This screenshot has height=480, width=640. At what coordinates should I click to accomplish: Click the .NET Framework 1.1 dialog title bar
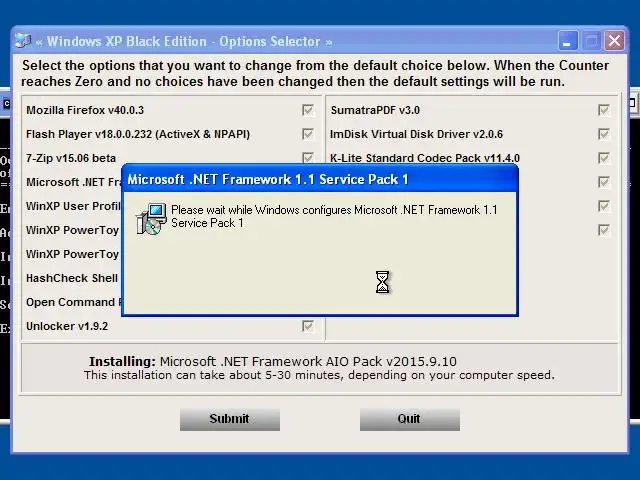320,179
